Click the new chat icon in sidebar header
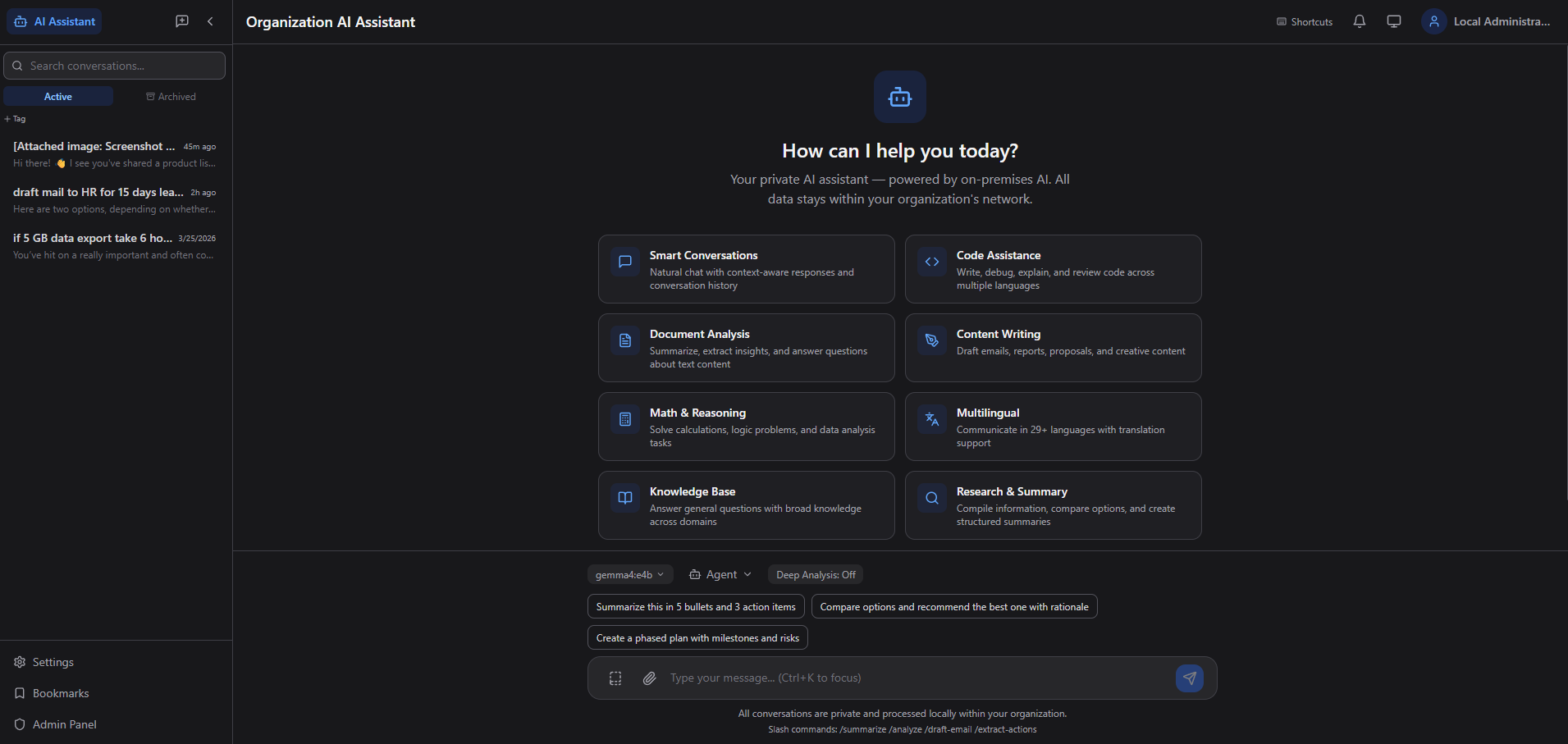Viewport: 1568px width, 744px height. [182, 21]
